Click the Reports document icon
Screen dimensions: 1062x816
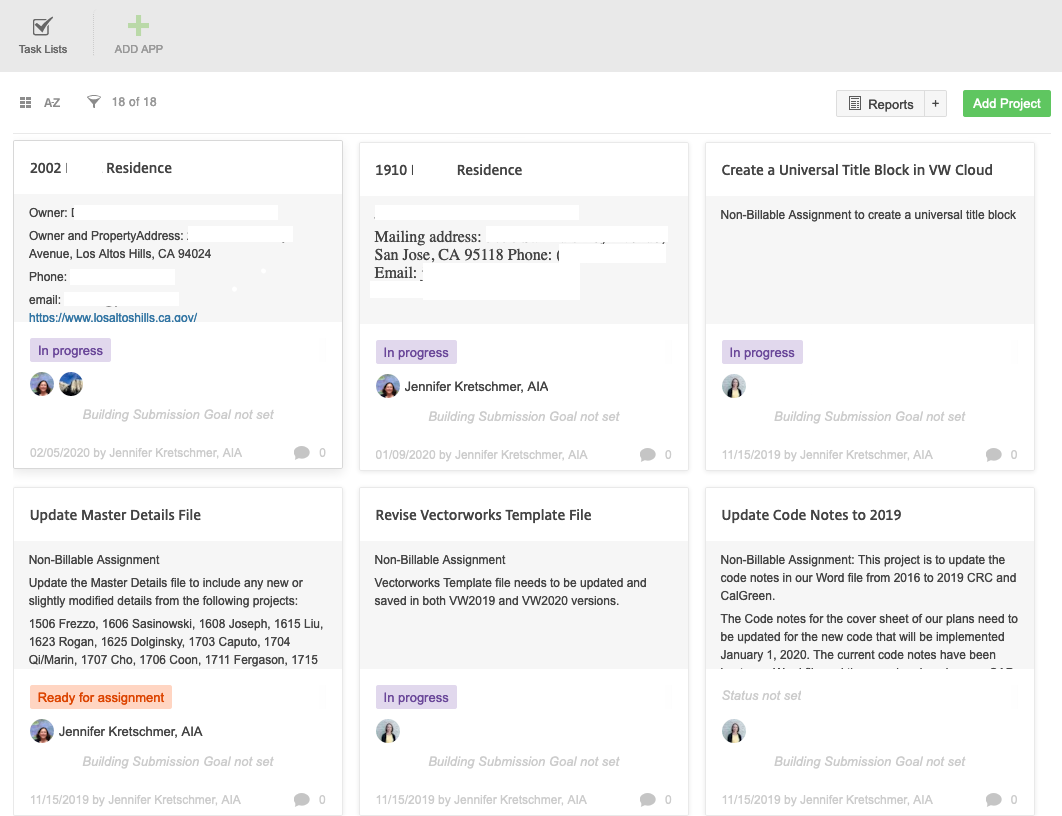pos(857,103)
